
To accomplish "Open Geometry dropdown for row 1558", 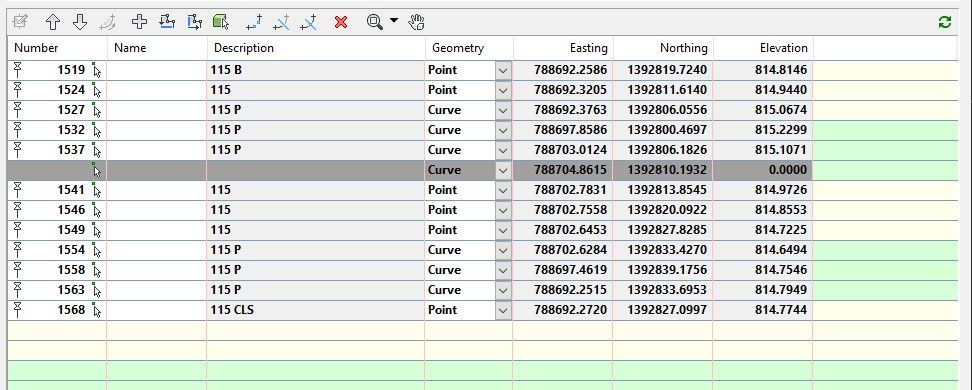I will tap(503, 270).
